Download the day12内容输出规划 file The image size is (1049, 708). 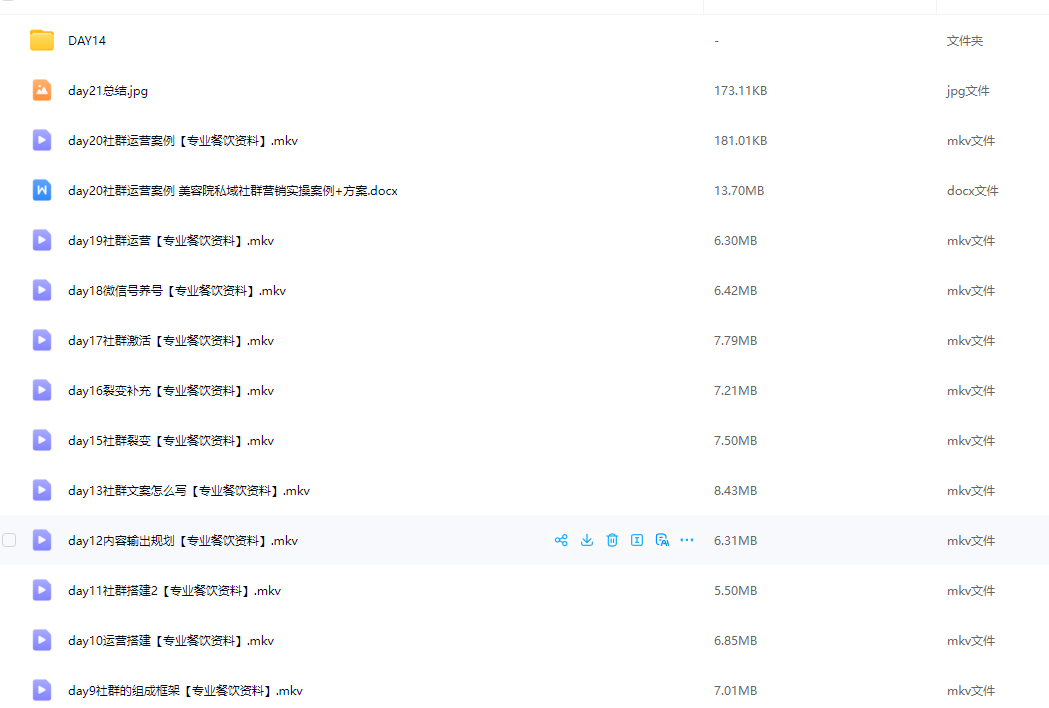(x=587, y=540)
